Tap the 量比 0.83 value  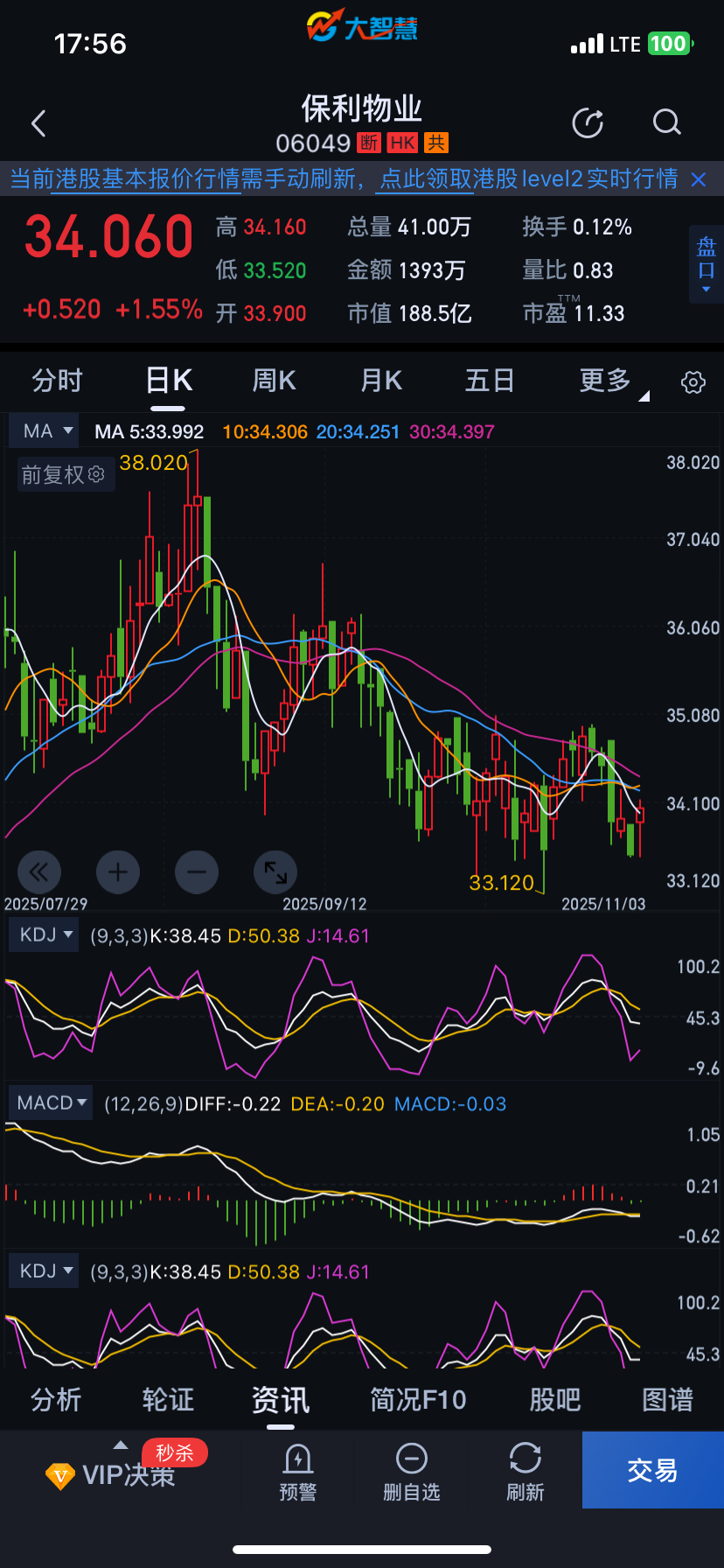pyautogui.click(x=567, y=270)
